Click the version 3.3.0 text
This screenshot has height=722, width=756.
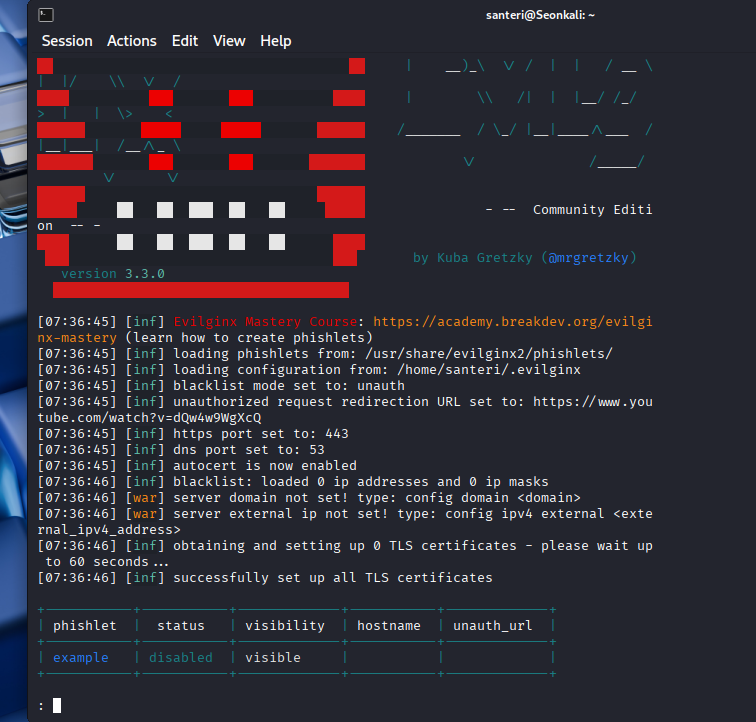pos(113,274)
